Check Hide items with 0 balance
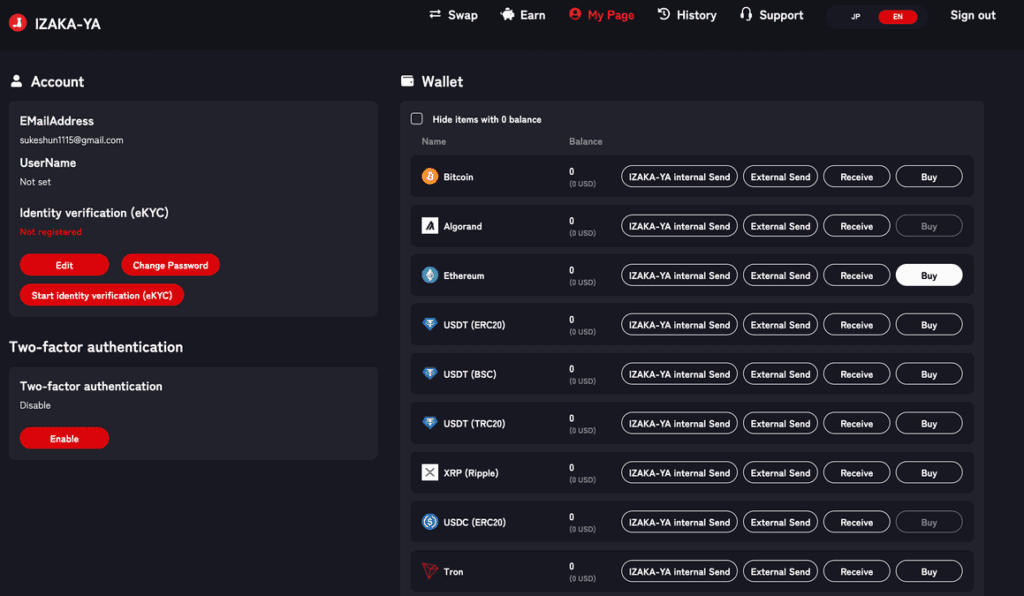 [417, 119]
